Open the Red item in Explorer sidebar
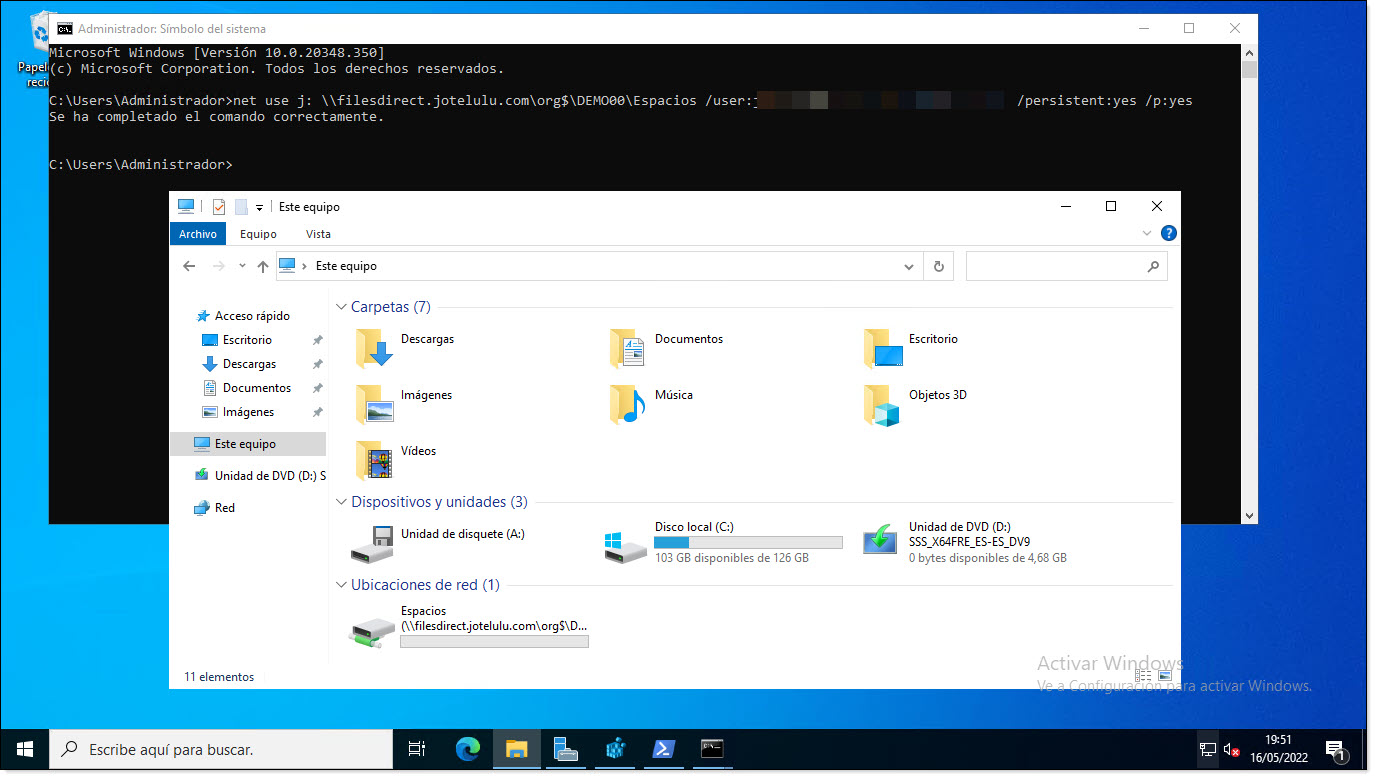Image resolution: width=1375 pixels, height=778 pixels. [x=222, y=507]
